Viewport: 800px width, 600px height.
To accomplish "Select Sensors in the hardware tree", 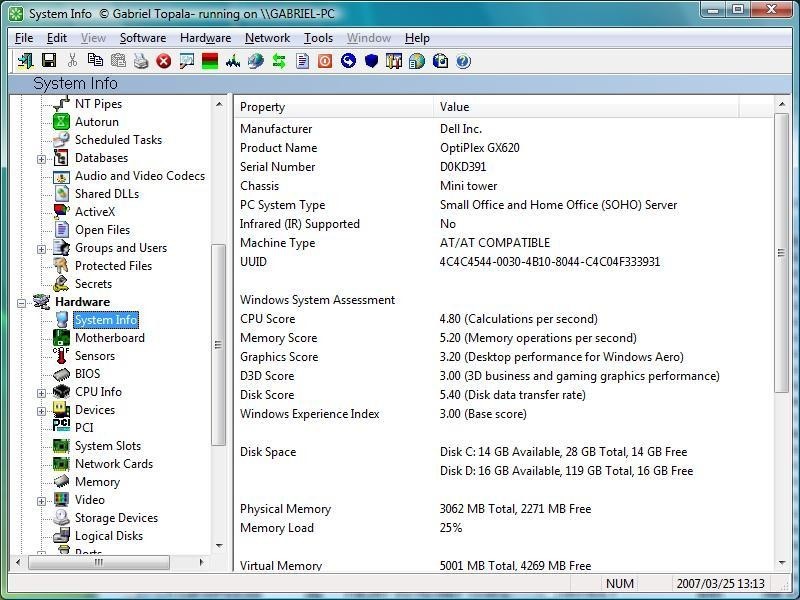I will 94,356.
